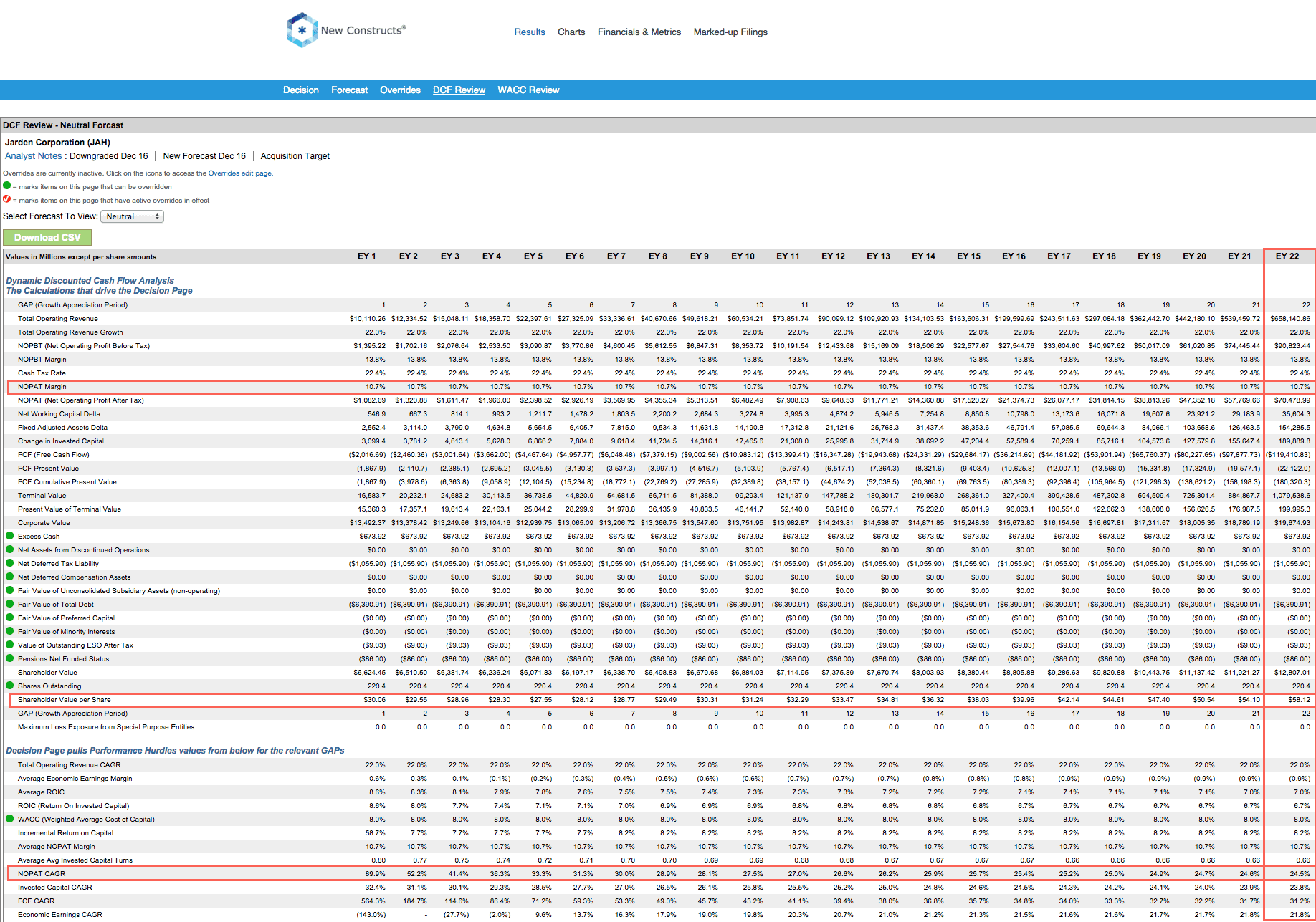Click the Average ROIC row label
This screenshot has height=922, width=1316.
tap(41, 792)
